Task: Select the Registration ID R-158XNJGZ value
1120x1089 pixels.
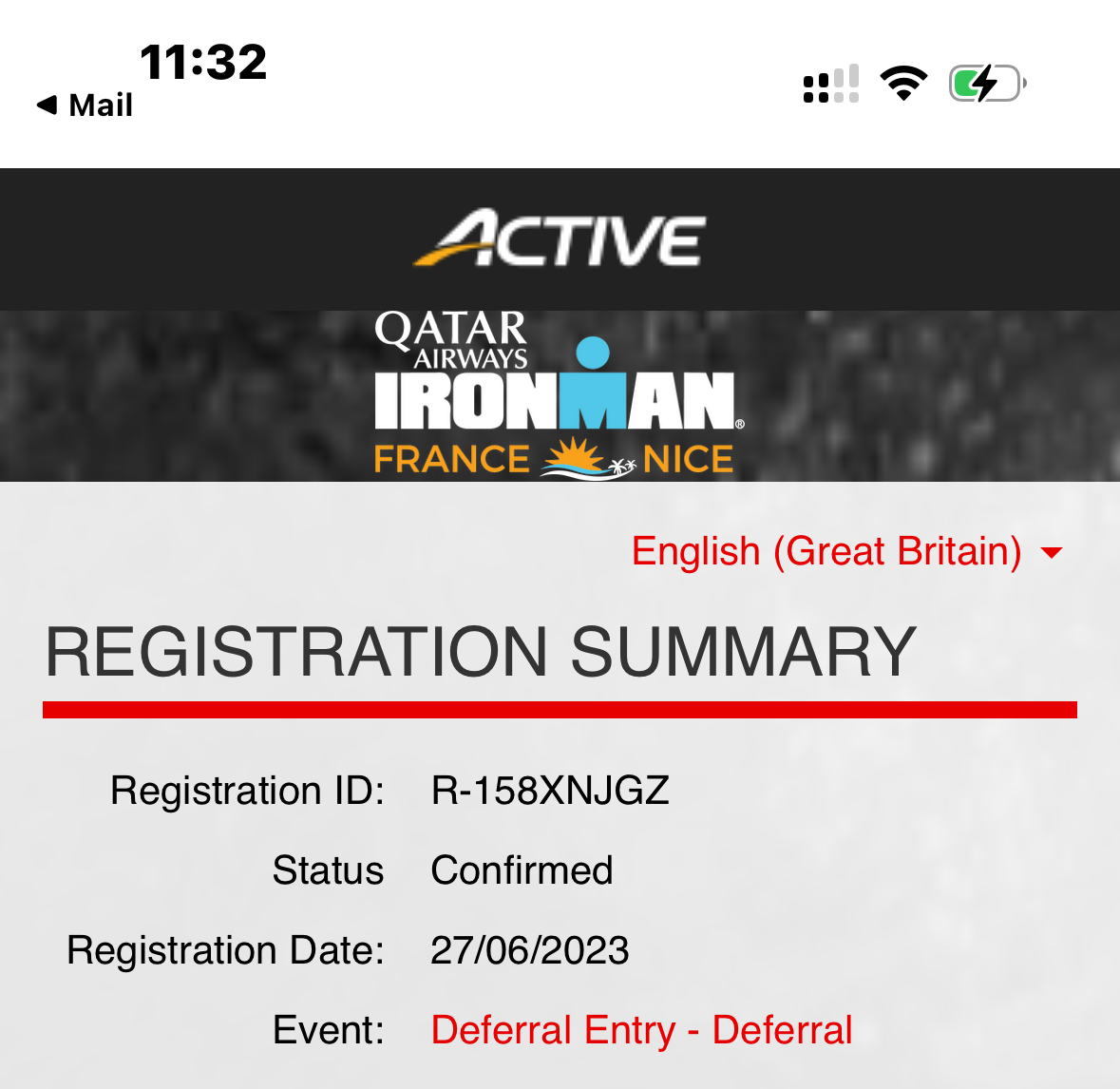Action: (550, 791)
